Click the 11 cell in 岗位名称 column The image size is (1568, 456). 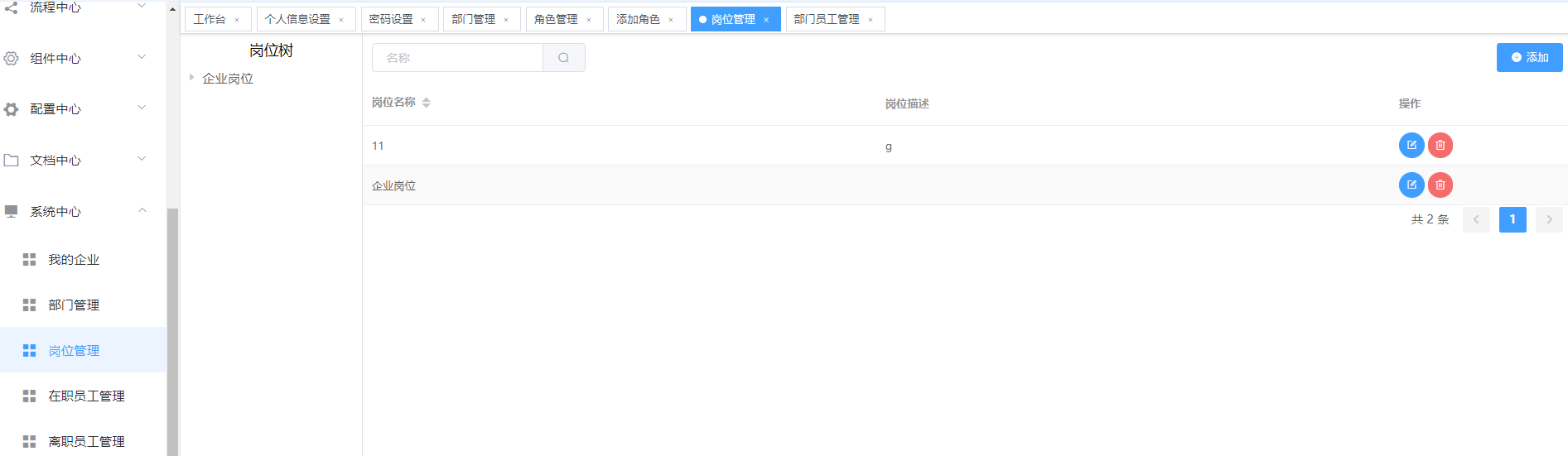coord(378,146)
